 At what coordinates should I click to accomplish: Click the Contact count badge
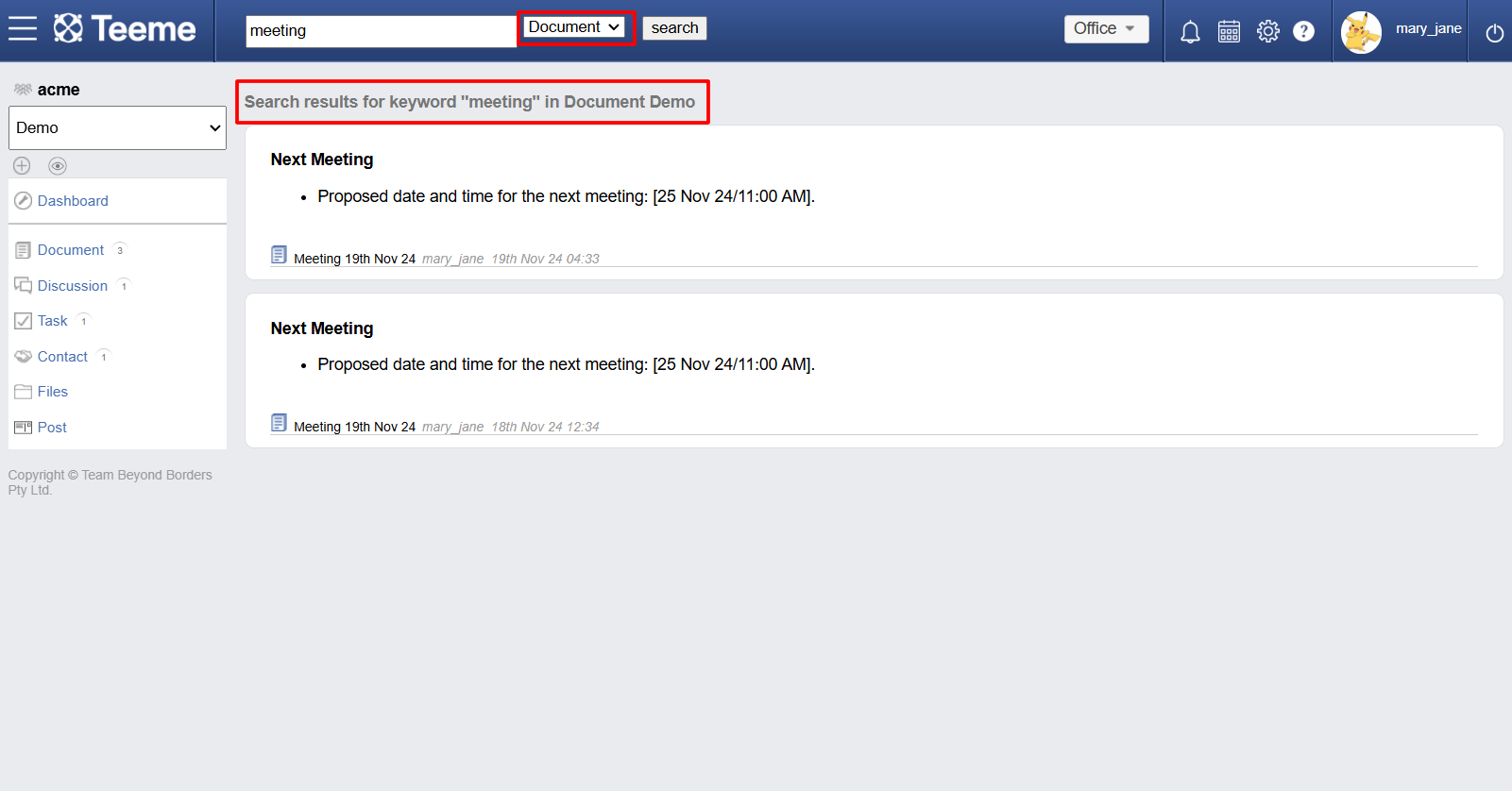(x=104, y=357)
